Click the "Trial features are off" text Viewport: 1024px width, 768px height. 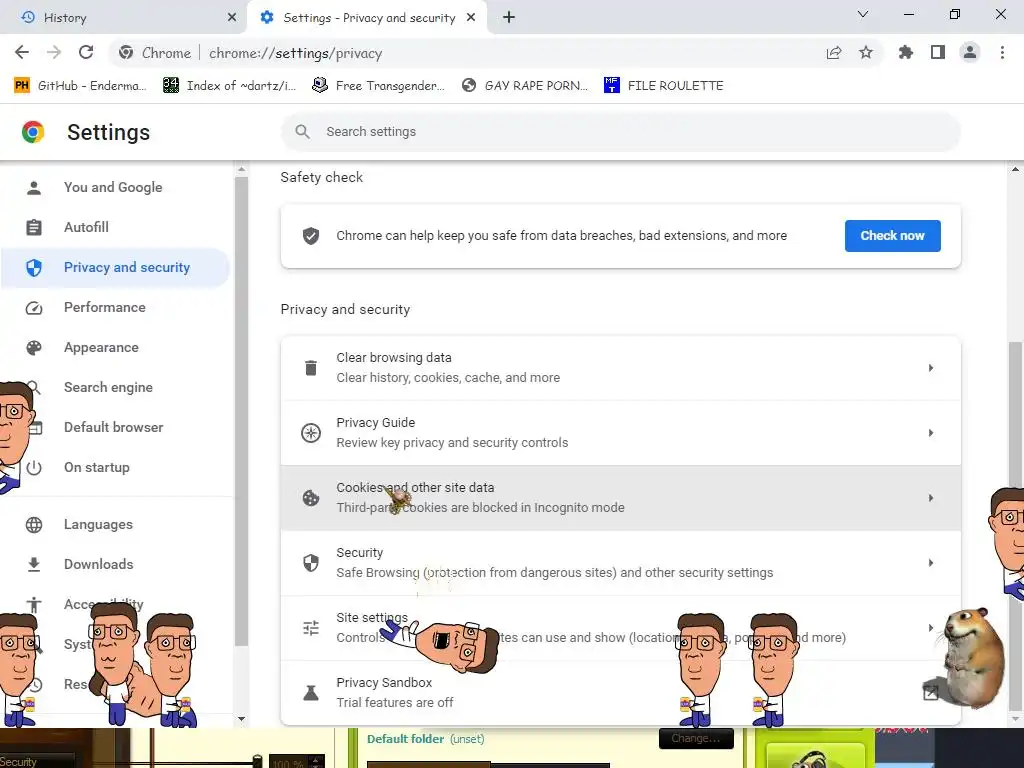pos(395,703)
